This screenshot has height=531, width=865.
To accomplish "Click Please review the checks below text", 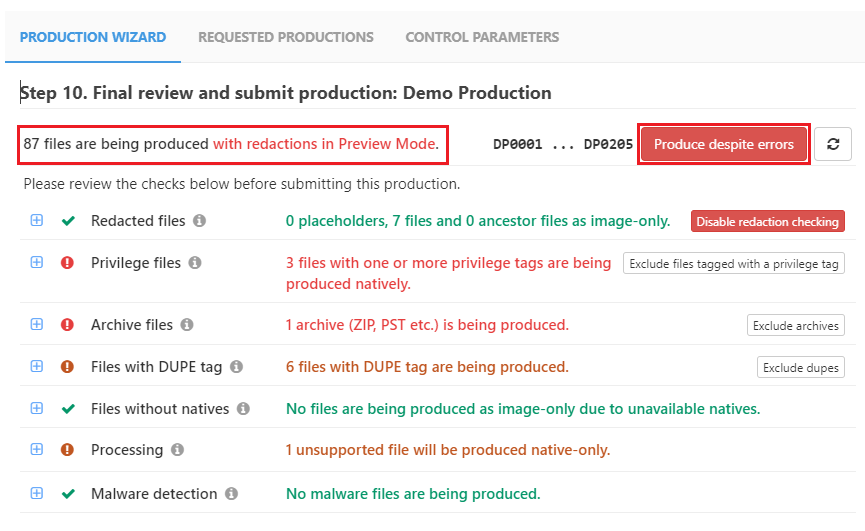I will tap(242, 184).
